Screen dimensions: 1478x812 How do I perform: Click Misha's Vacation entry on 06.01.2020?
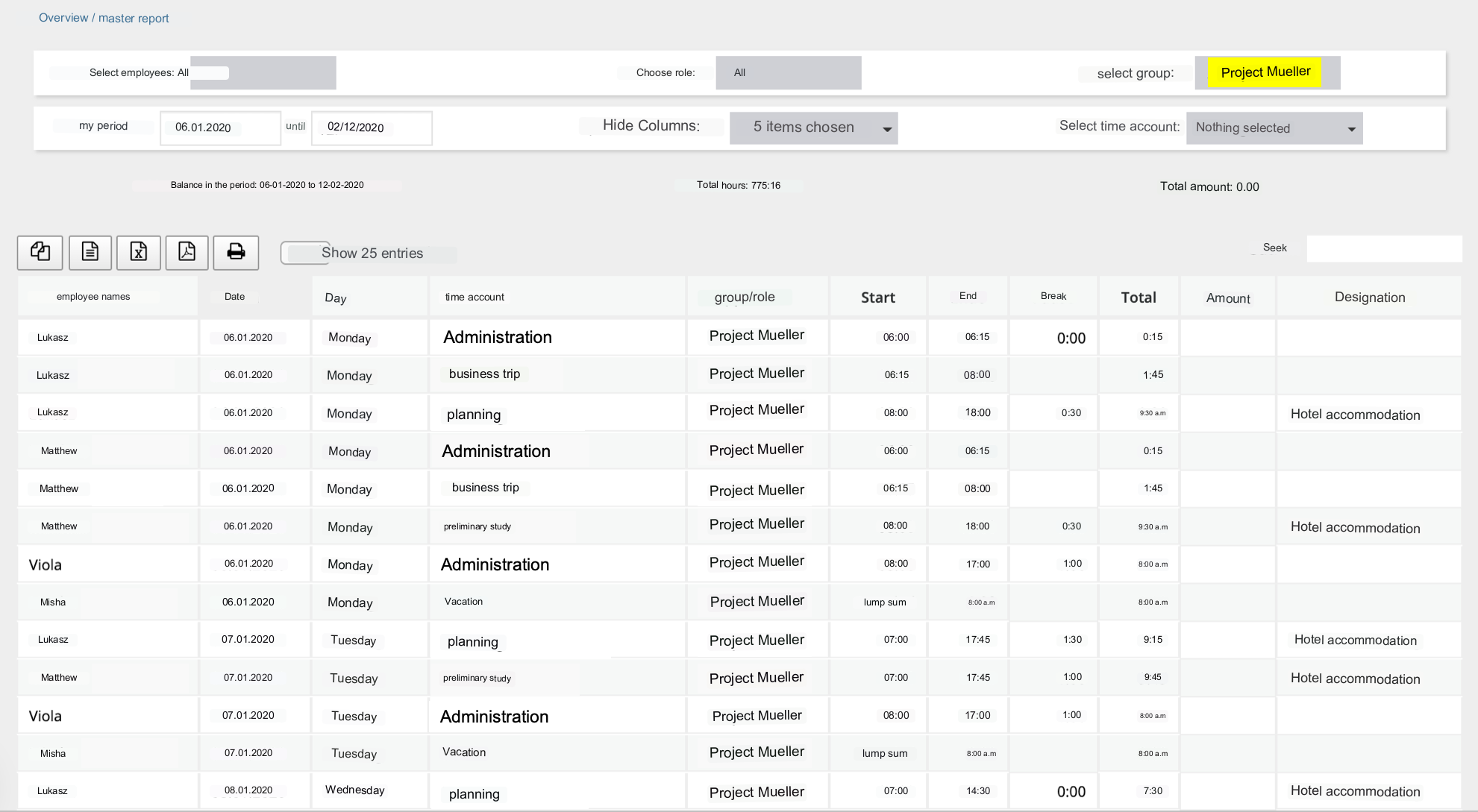click(x=463, y=602)
